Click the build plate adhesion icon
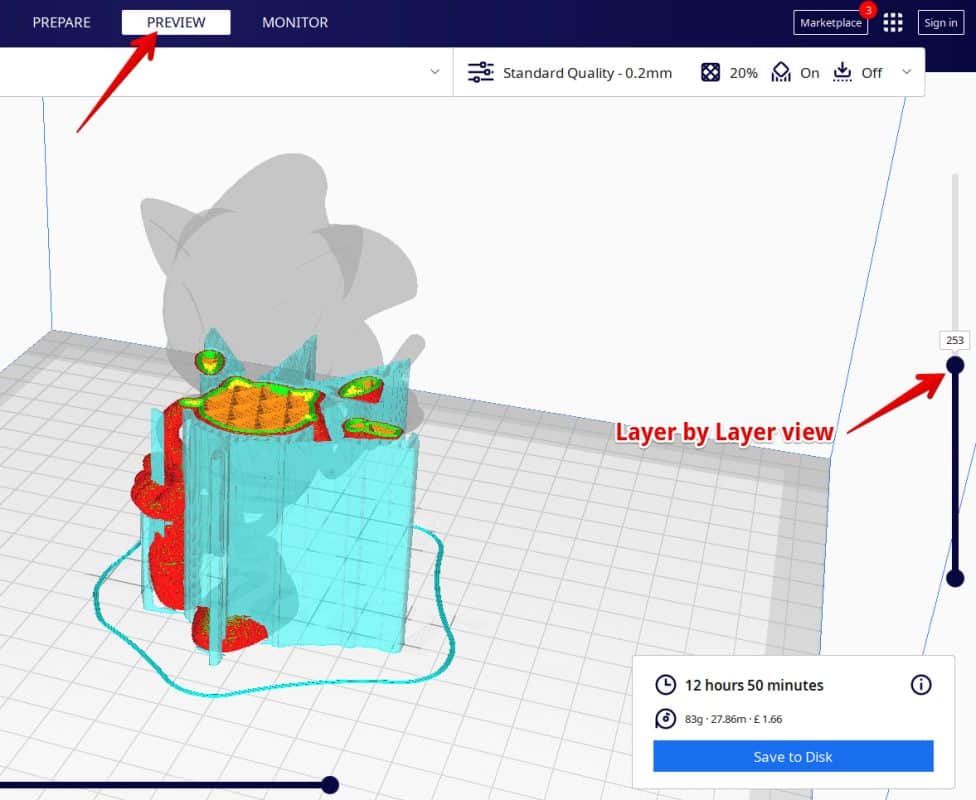The height and width of the screenshot is (800, 976). pos(841,71)
